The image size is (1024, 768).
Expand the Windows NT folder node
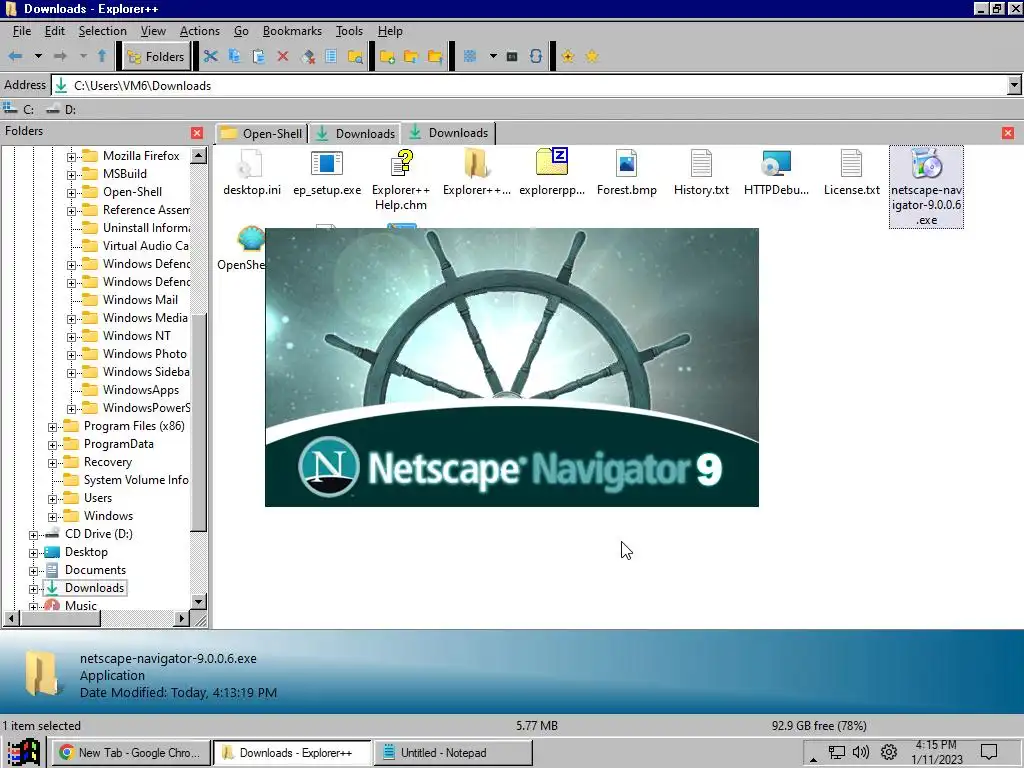click(x=71, y=336)
